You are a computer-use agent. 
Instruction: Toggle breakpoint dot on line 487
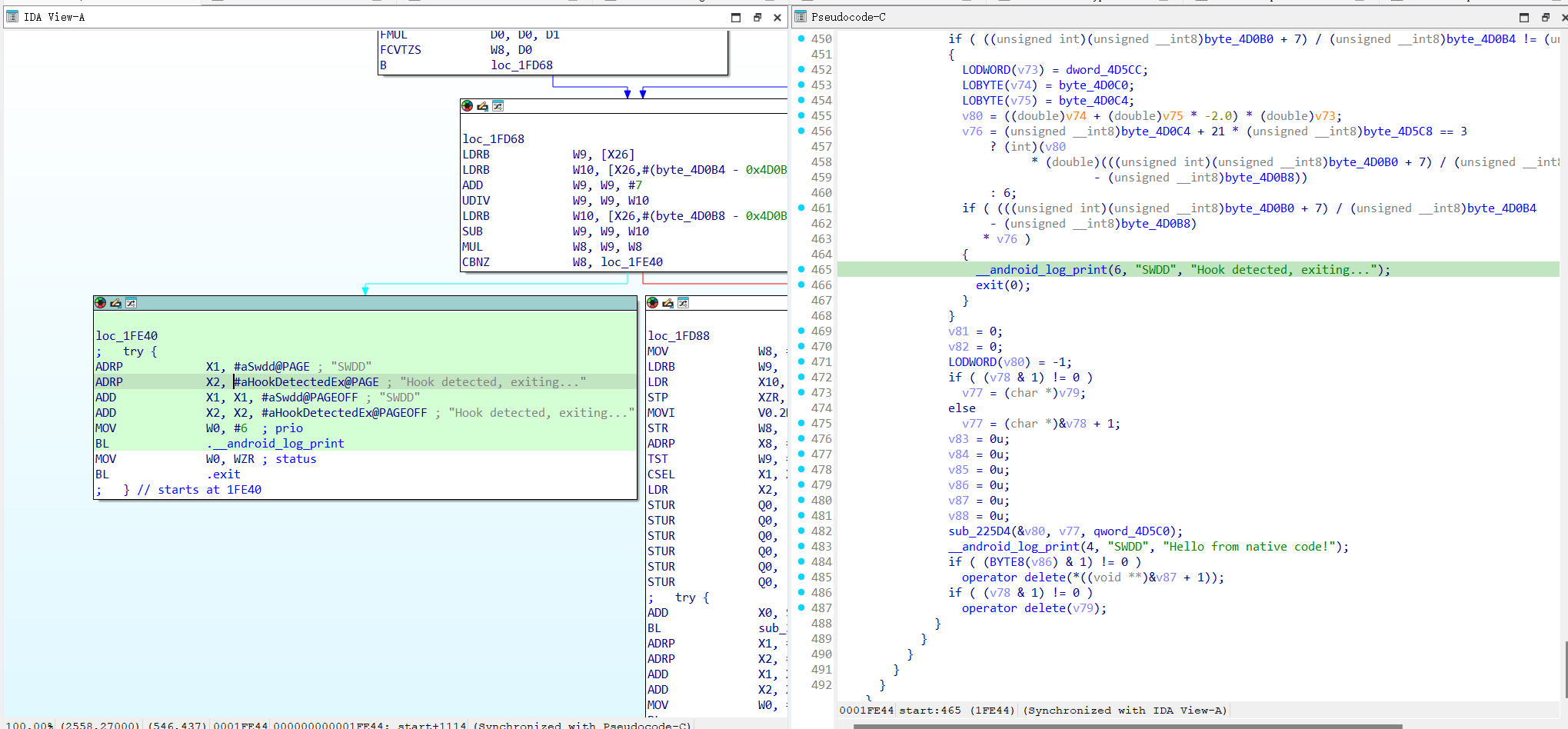[x=801, y=607]
